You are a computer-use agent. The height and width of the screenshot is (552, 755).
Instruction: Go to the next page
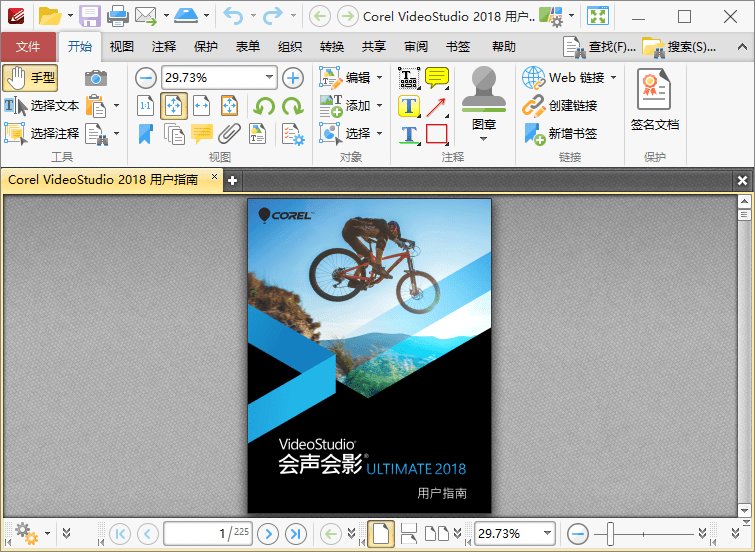[x=267, y=534]
